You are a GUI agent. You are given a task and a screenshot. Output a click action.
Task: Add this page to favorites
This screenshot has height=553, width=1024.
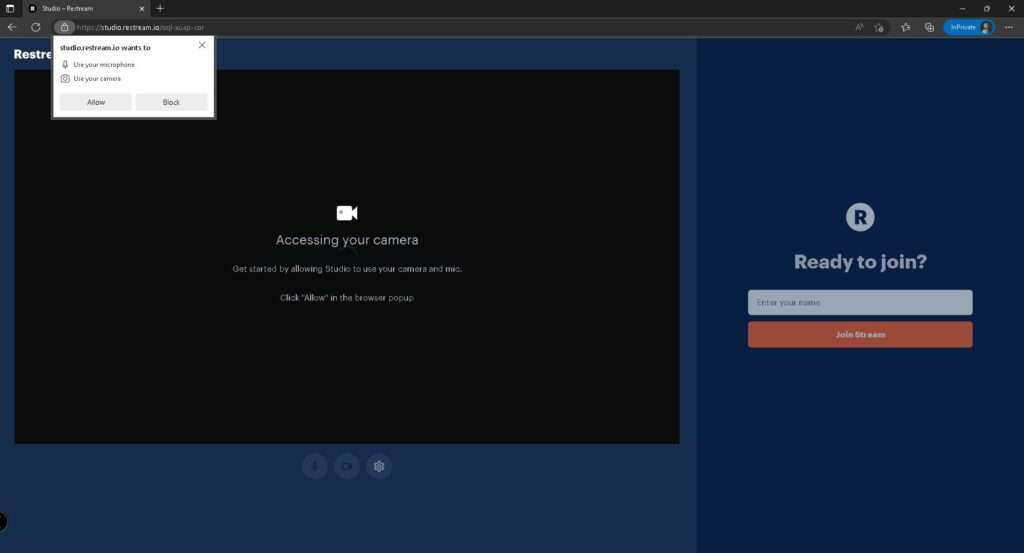click(880, 27)
